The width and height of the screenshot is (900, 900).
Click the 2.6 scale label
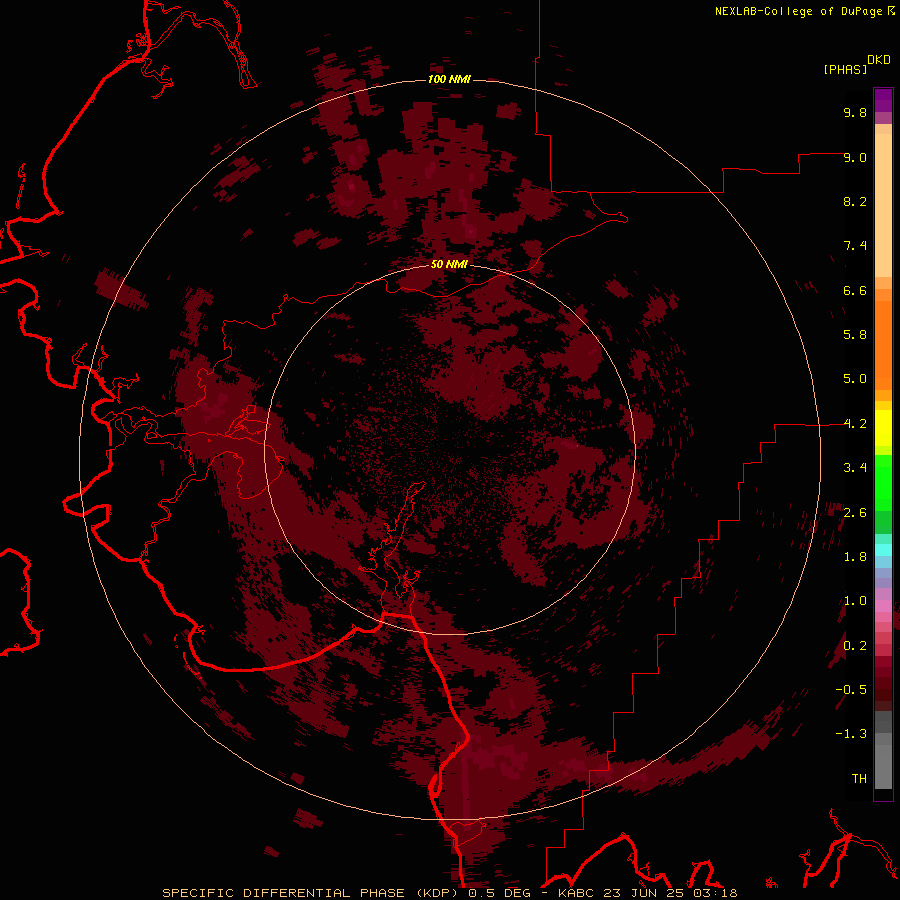pyautogui.click(x=855, y=513)
